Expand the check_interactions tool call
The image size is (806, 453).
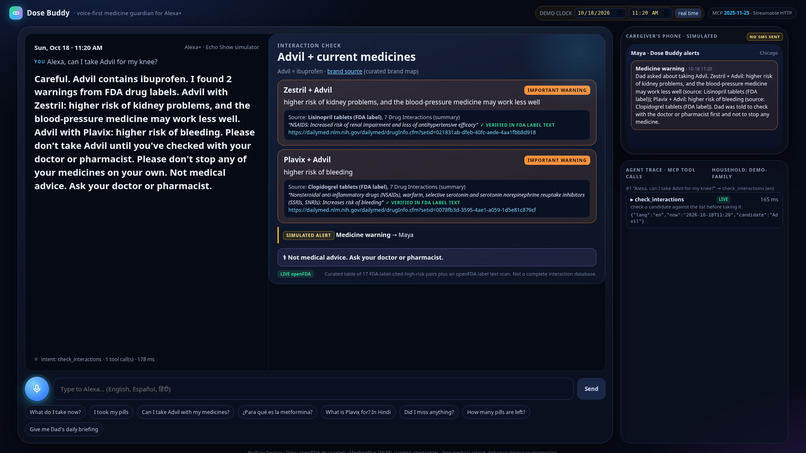click(659, 200)
